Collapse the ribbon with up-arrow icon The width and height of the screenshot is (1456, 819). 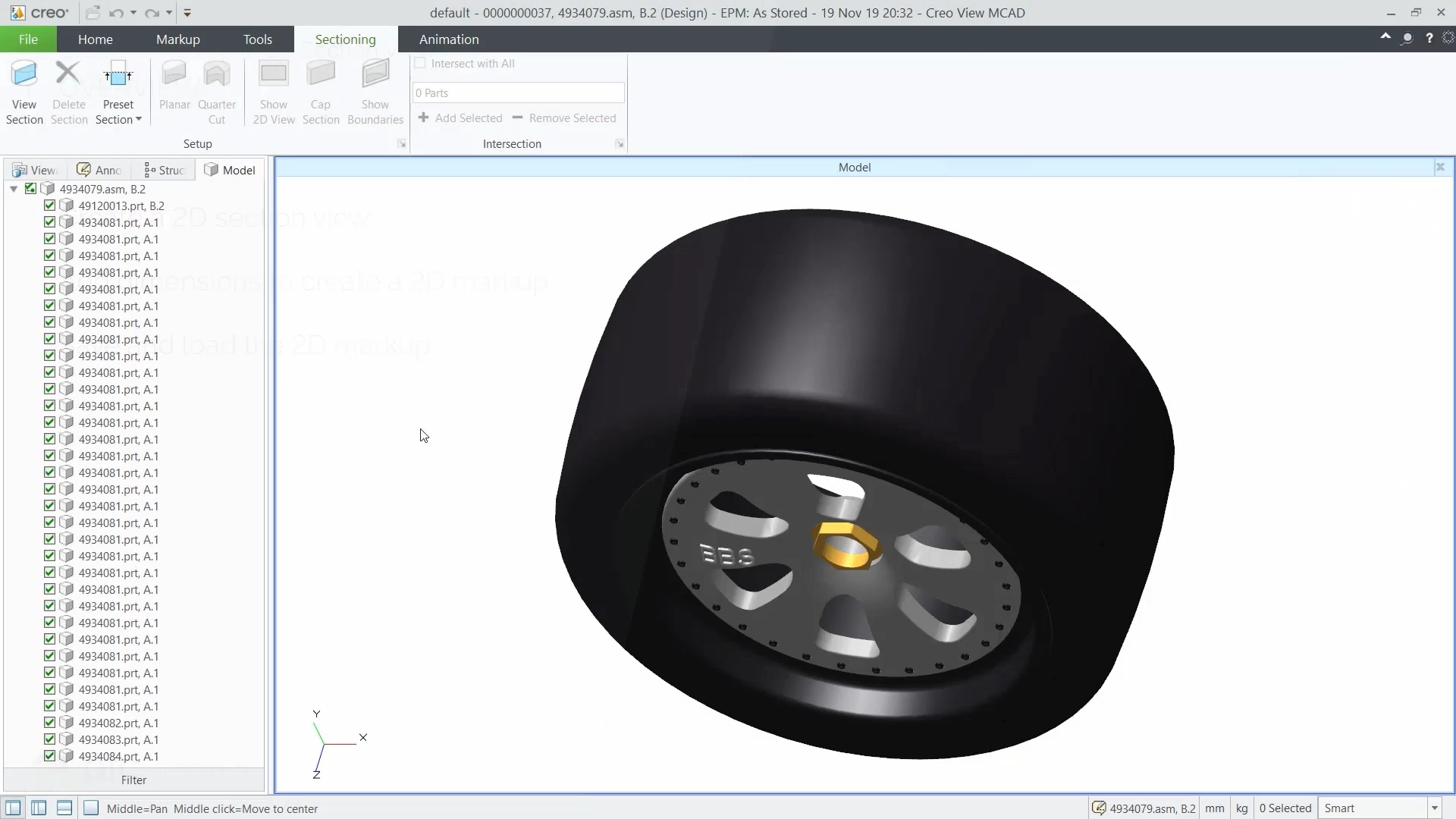(1385, 37)
